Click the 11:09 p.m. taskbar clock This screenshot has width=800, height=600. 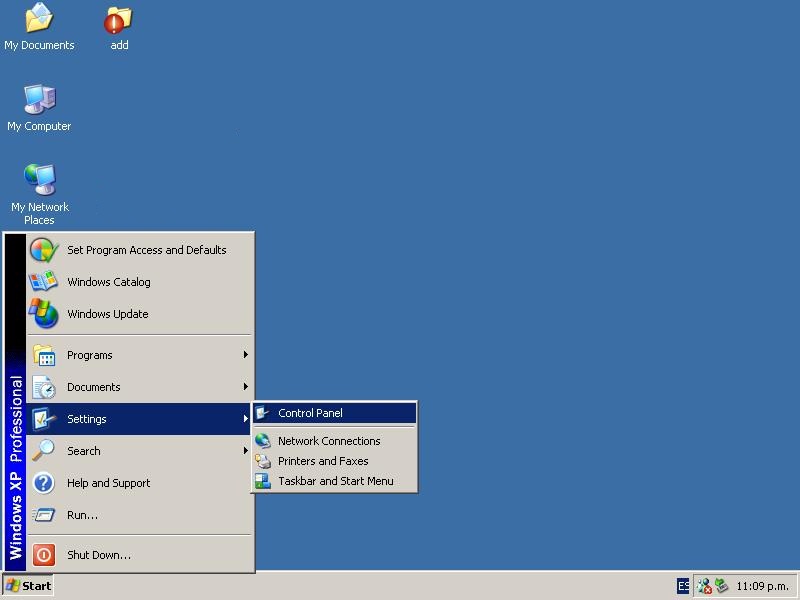coord(762,586)
